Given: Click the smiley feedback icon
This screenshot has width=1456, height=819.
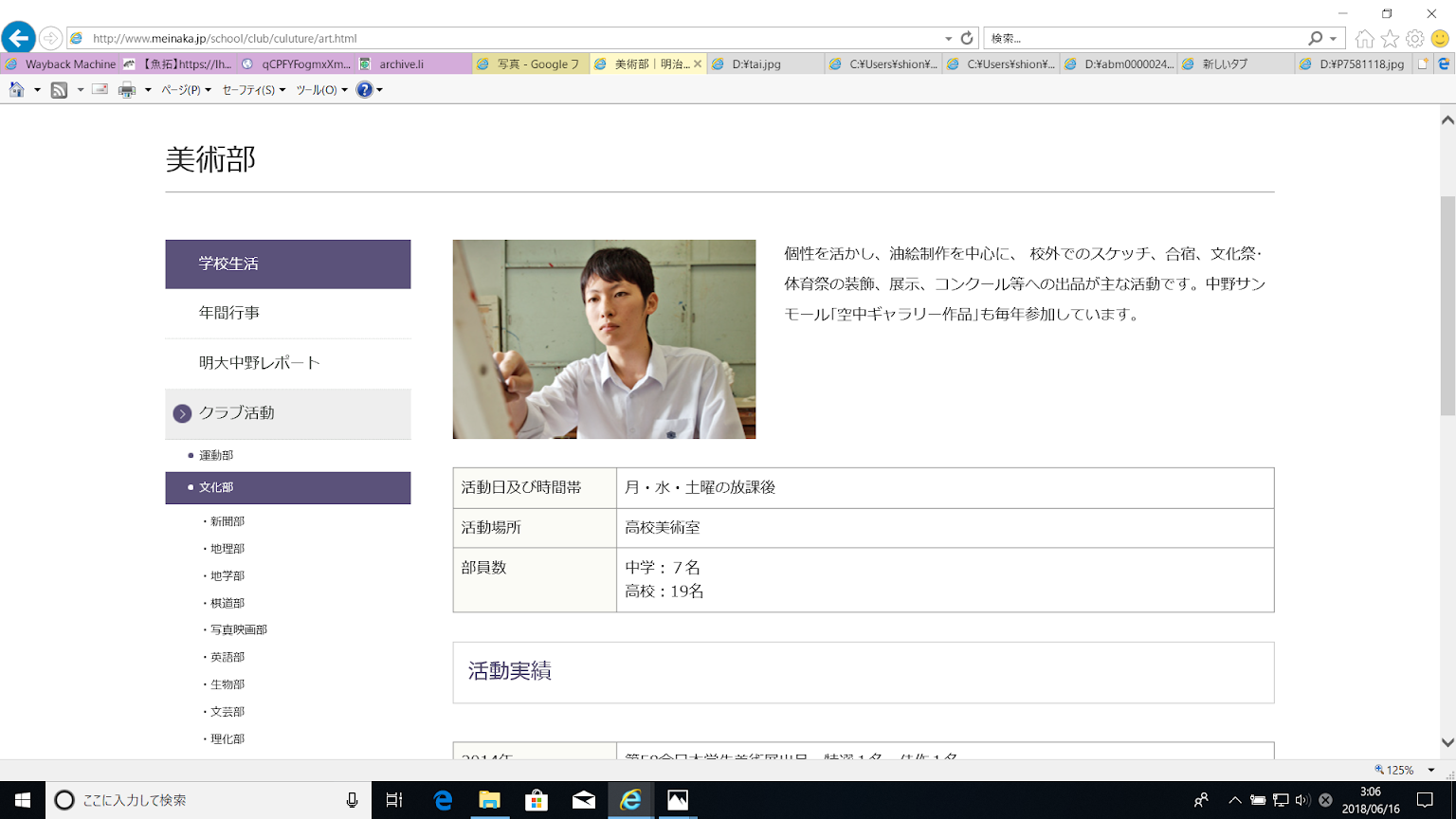Looking at the screenshot, I should point(1441,39).
